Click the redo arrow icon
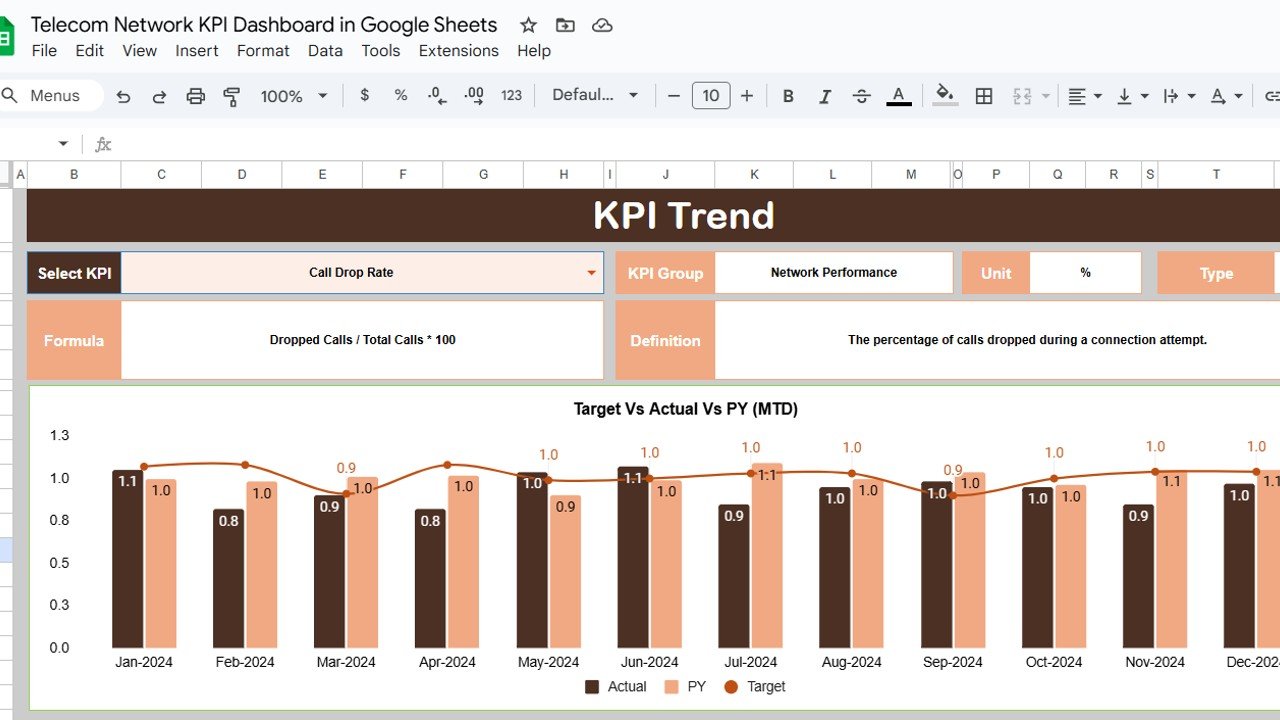Screen dimensions: 1280x720 coord(159,96)
